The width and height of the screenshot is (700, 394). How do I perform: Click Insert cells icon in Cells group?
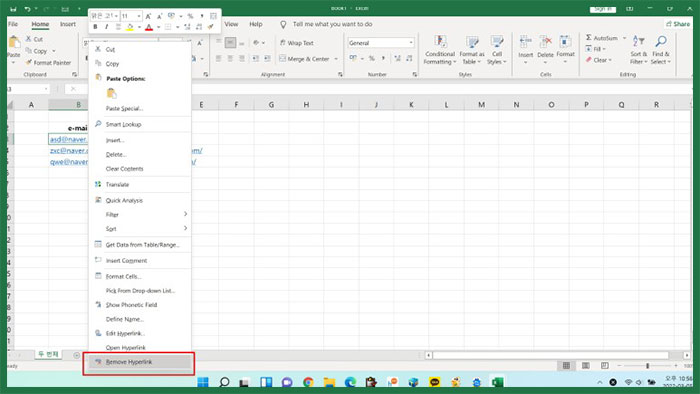(x=525, y=41)
